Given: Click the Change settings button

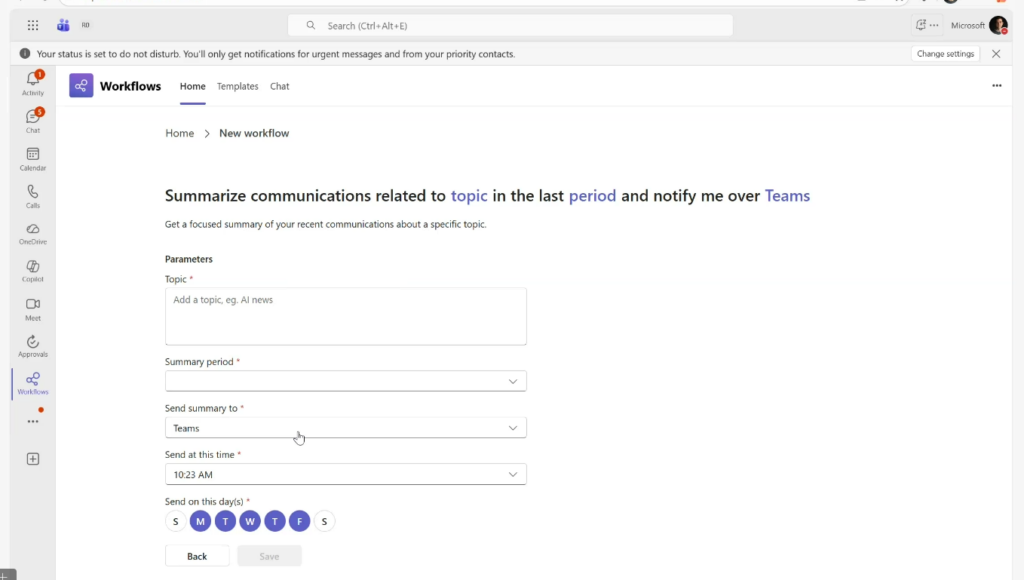Looking at the screenshot, I should [x=945, y=54].
